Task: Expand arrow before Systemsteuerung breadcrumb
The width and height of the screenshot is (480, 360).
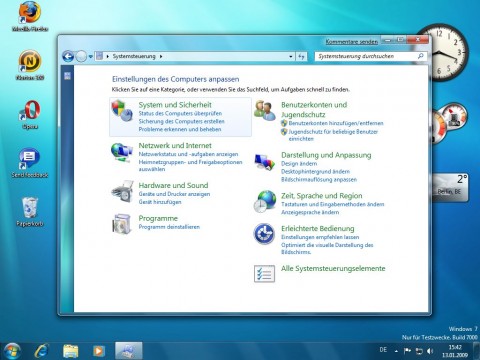Action: [108, 56]
